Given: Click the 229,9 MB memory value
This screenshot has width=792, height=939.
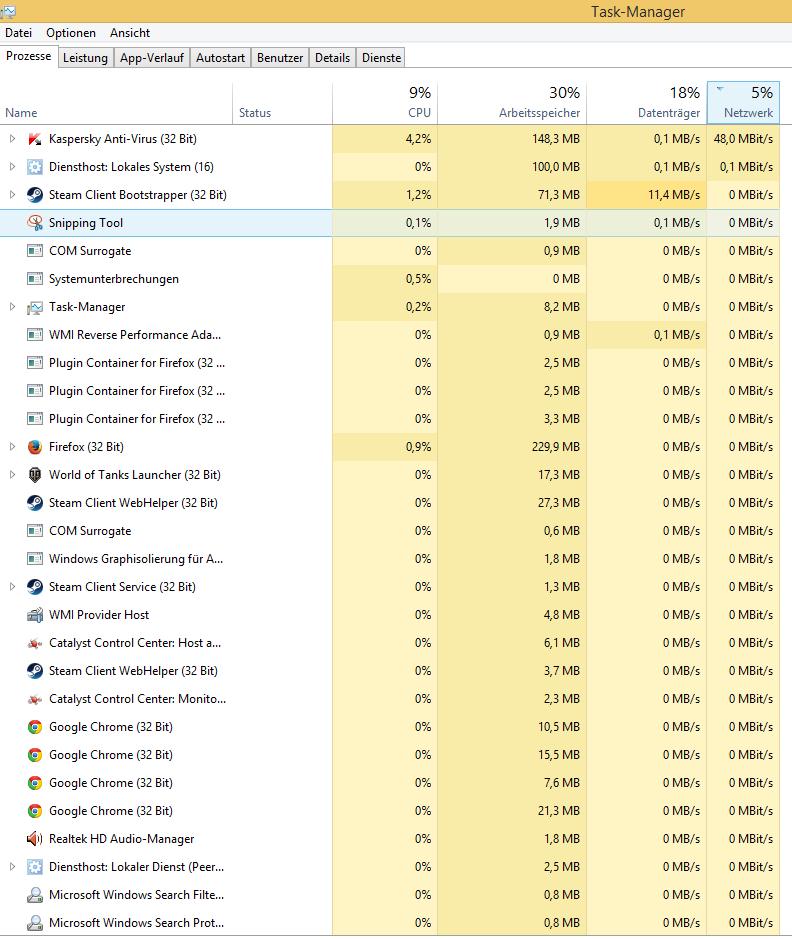Looking at the screenshot, I should (556, 447).
